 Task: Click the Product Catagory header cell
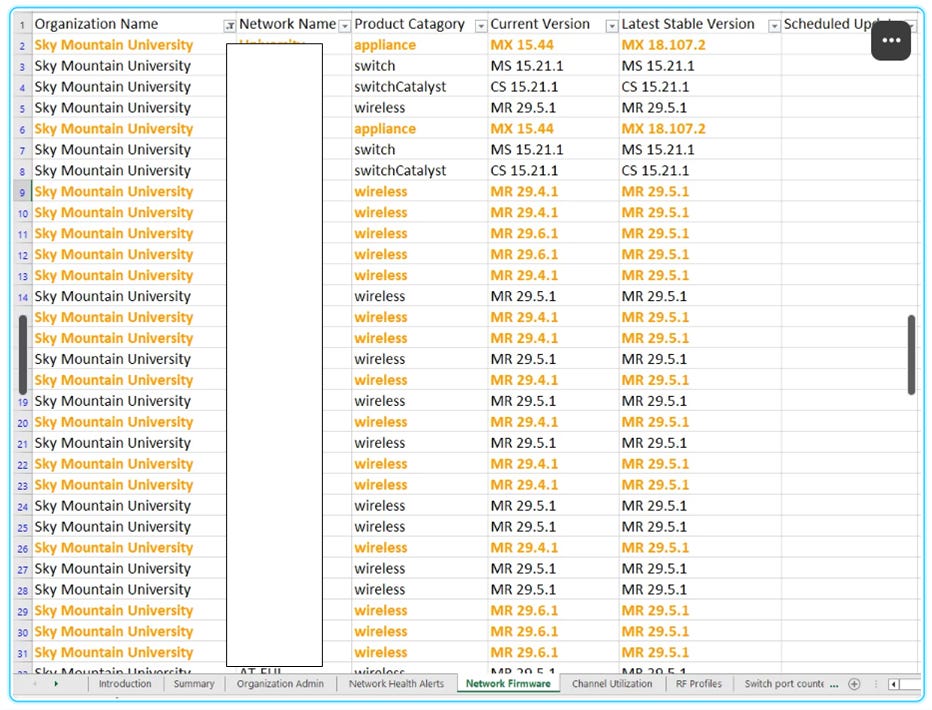[x=420, y=24]
